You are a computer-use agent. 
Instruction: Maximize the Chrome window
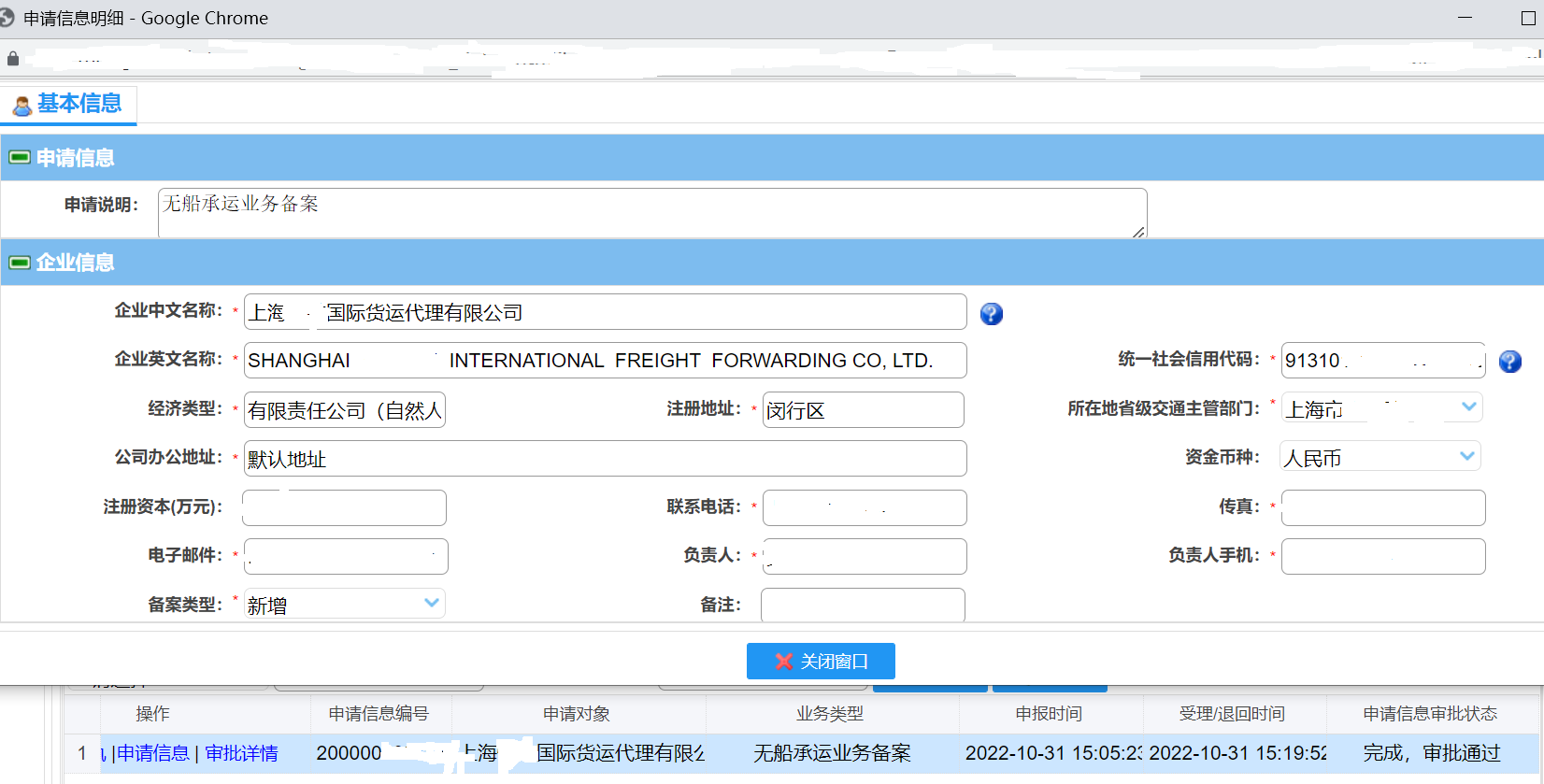[1529, 18]
